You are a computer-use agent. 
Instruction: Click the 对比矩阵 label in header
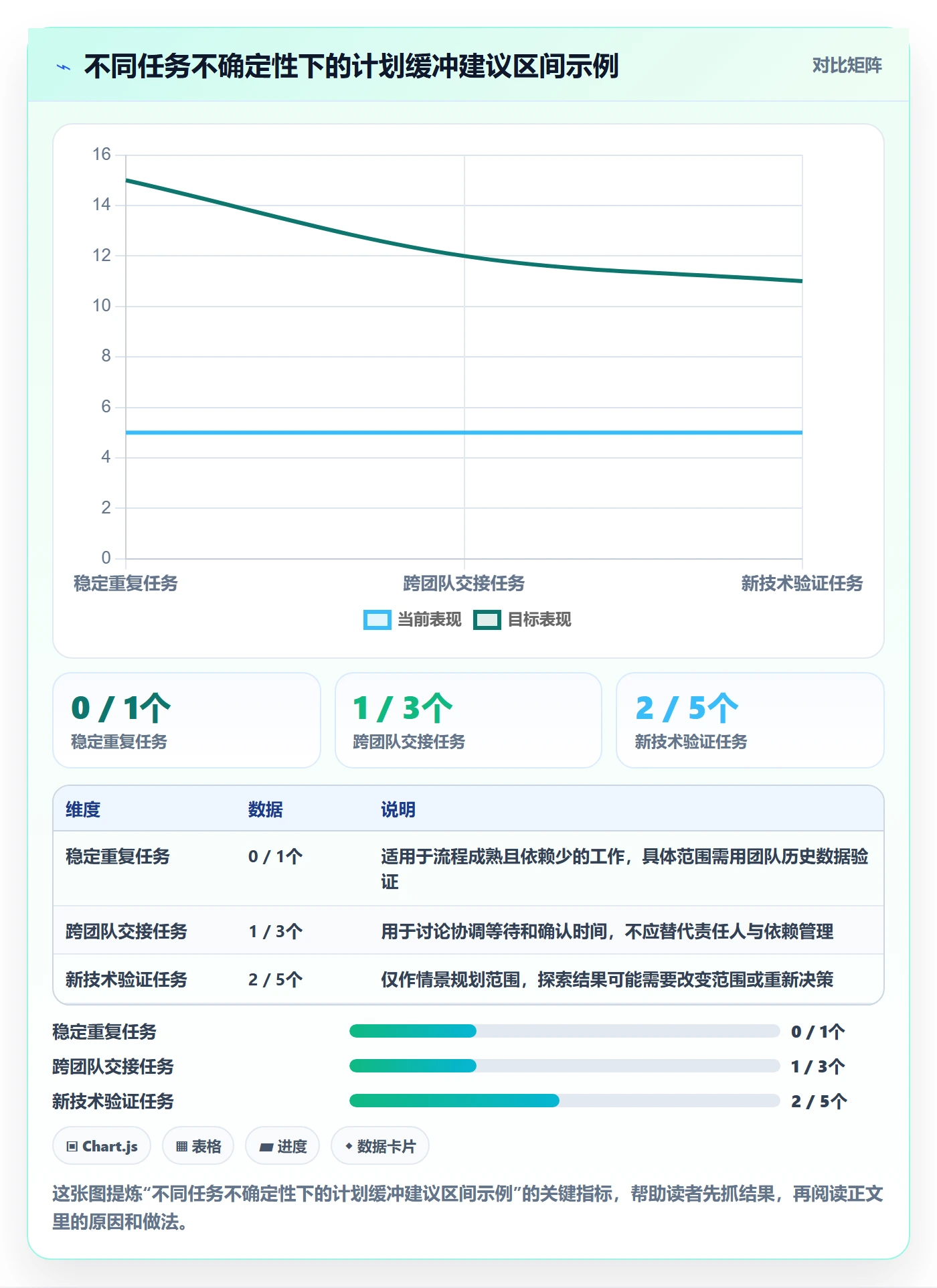(x=847, y=66)
